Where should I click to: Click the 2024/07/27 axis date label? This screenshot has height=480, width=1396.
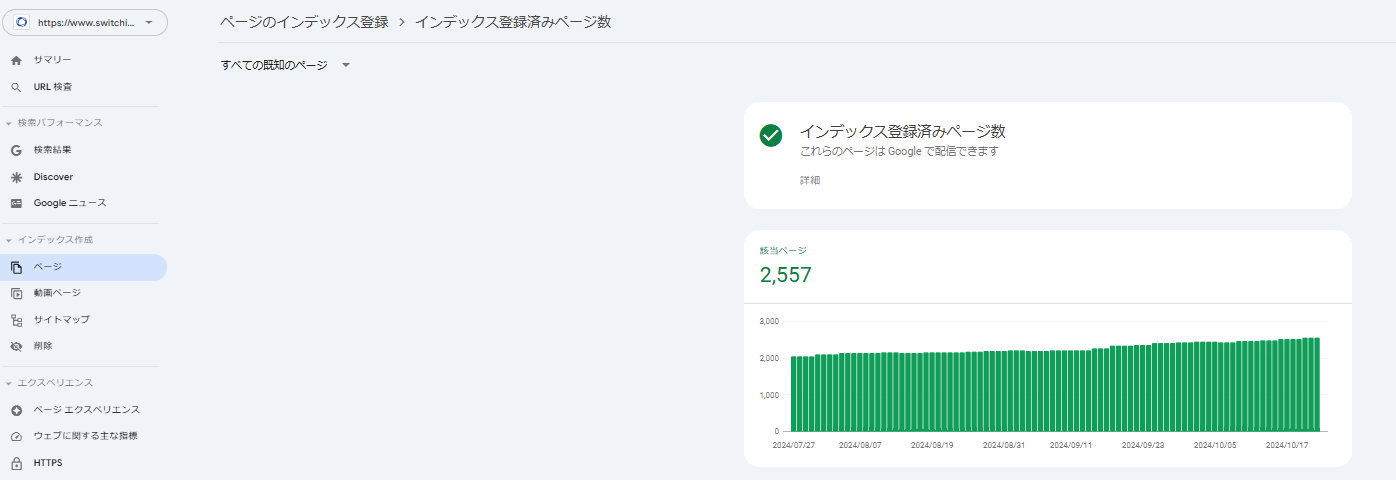click(x=793, y=445)
